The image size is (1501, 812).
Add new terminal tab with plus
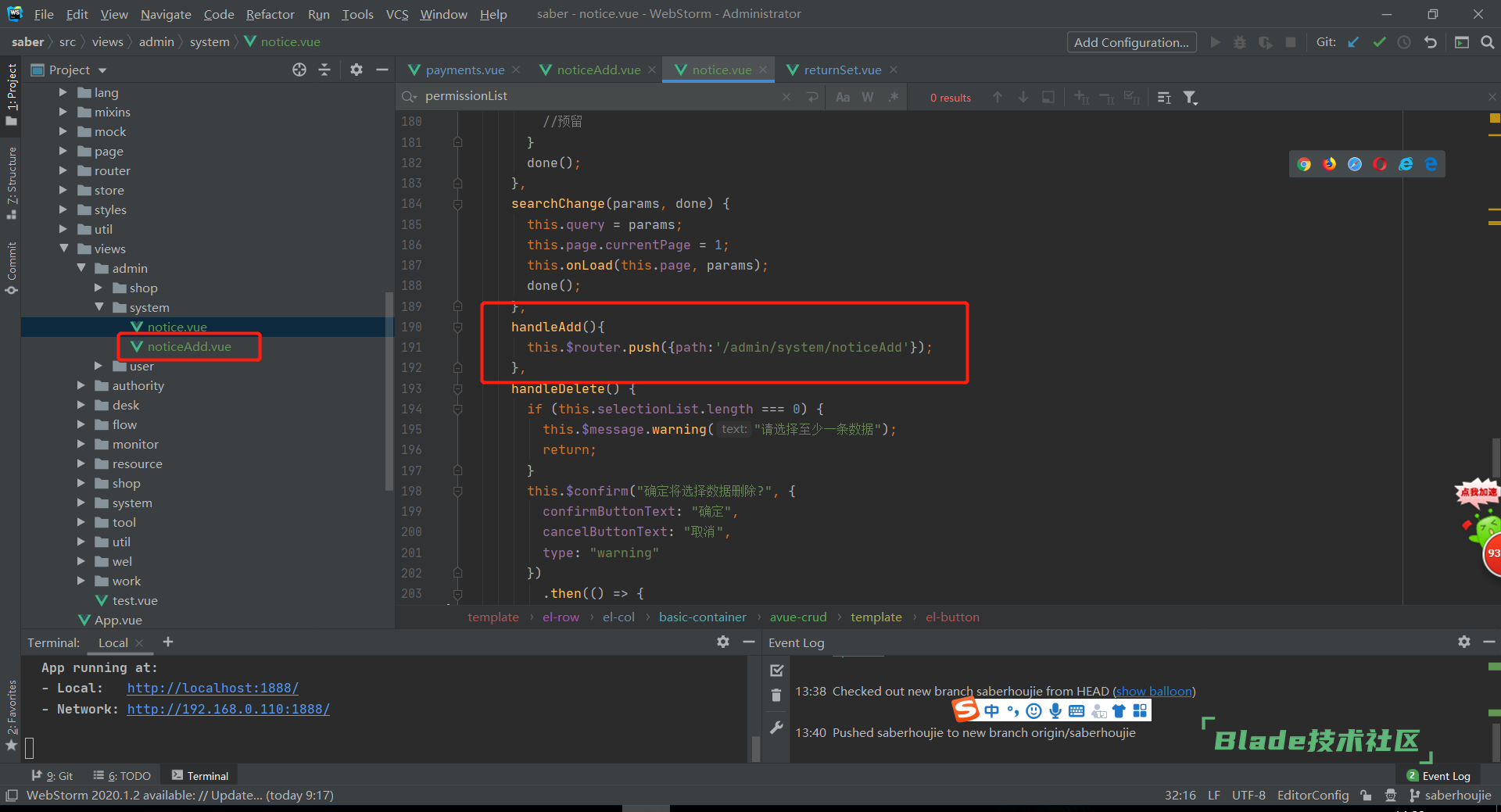tap(168, 642)
